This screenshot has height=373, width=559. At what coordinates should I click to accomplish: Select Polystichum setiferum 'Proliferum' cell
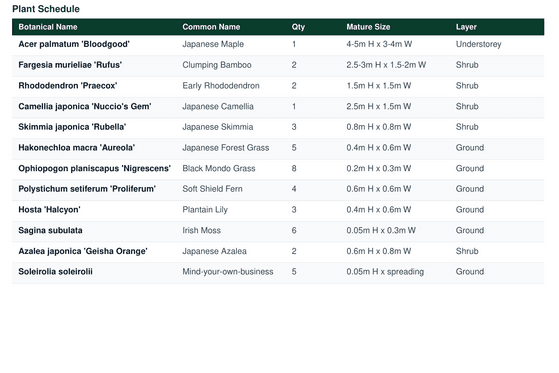click(x=87, y=189)
